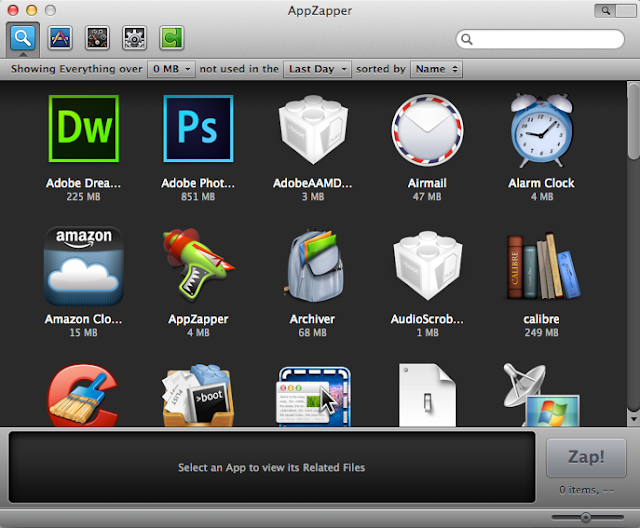Click the Amazon Clo... name label
Image resolution: width=640 pixels, height=528 pixels.
[83, 319]
